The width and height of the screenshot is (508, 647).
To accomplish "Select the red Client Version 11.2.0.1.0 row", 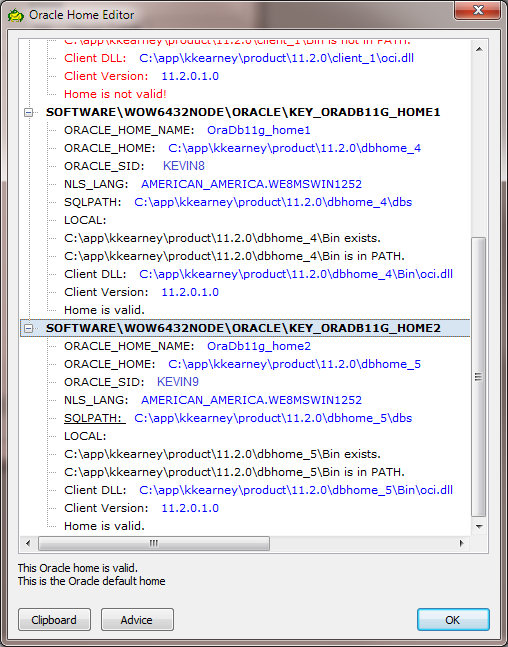I will tap(141, 76).
